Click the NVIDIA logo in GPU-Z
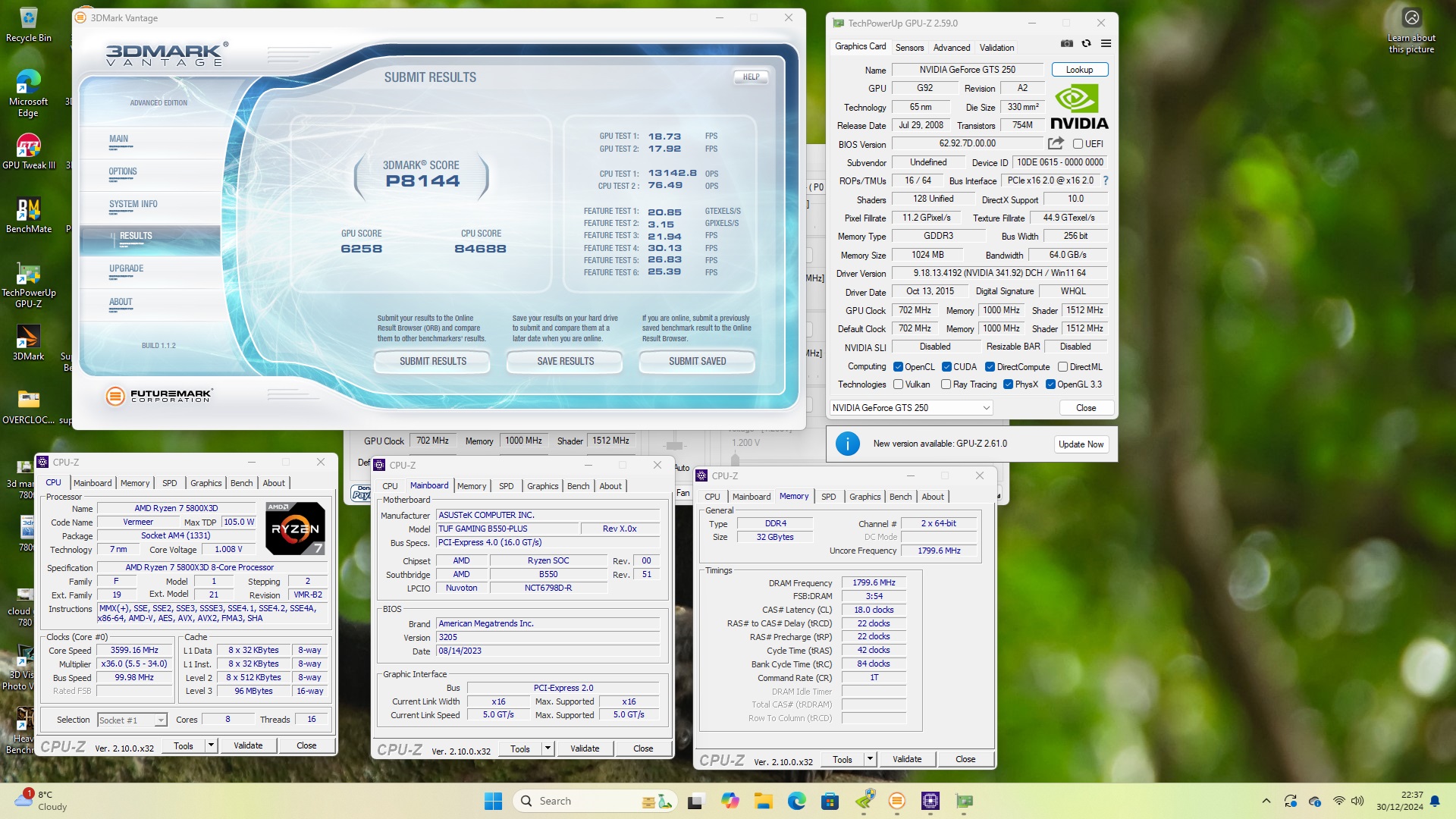The width and height of the screenshot is (1456, 819). (1078, 107)
